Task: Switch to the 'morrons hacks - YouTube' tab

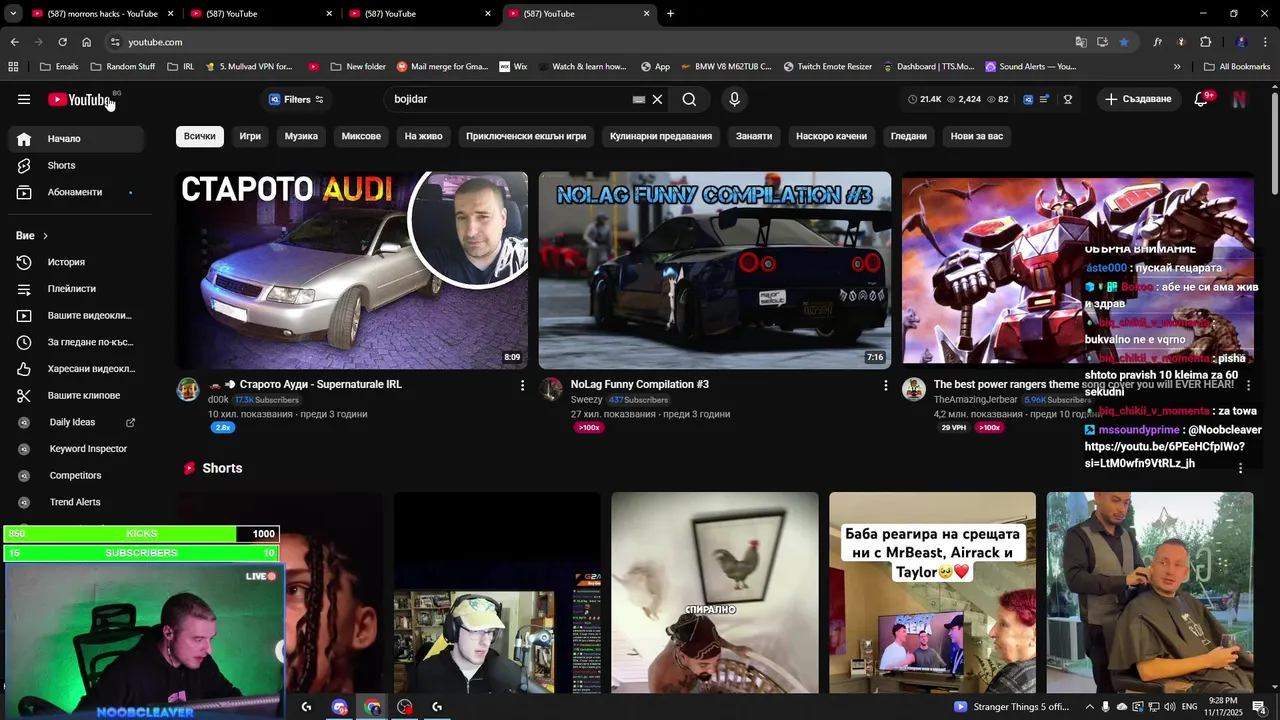Action: pyautogui.click(x=103, y=14)
